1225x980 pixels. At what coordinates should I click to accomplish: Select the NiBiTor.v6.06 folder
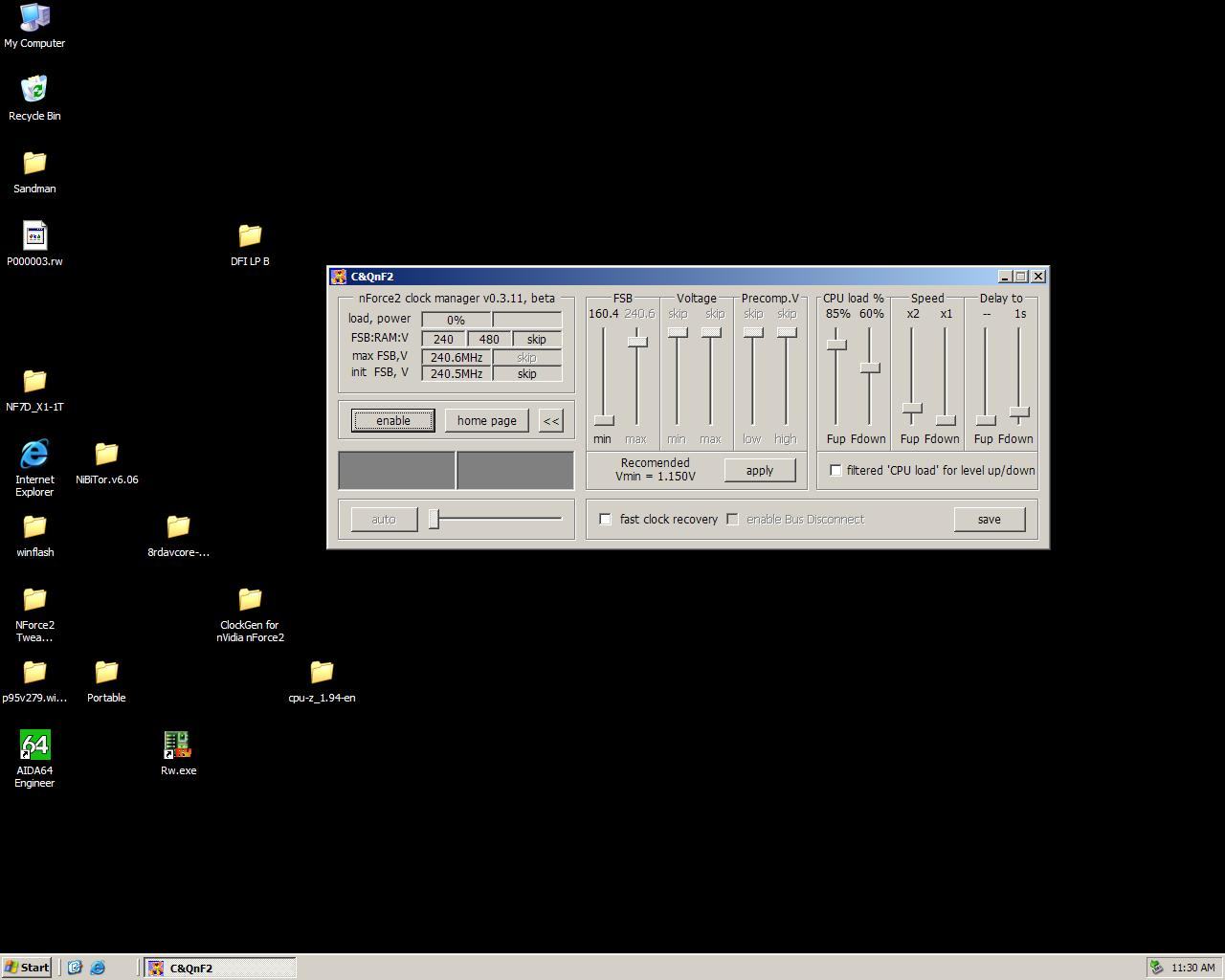106,462
